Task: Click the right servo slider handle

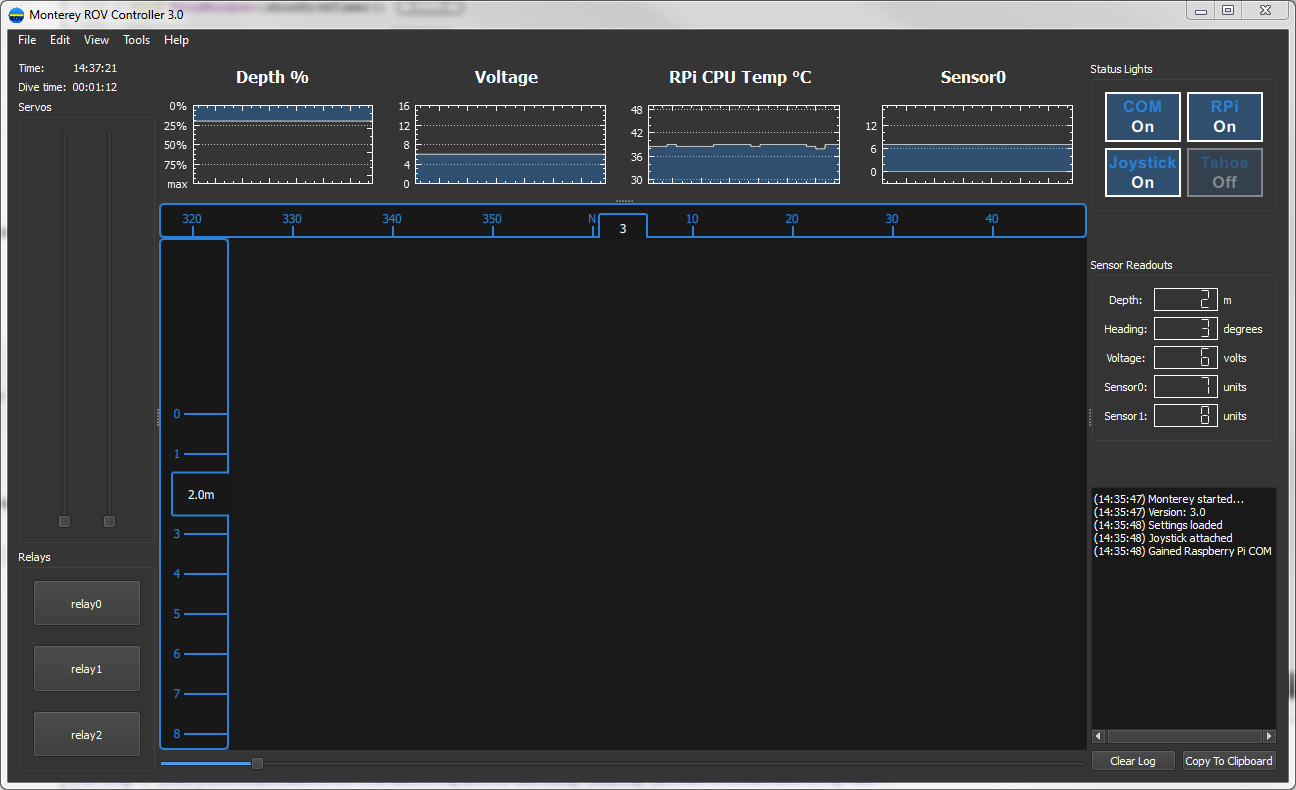Action: [109, 522]
